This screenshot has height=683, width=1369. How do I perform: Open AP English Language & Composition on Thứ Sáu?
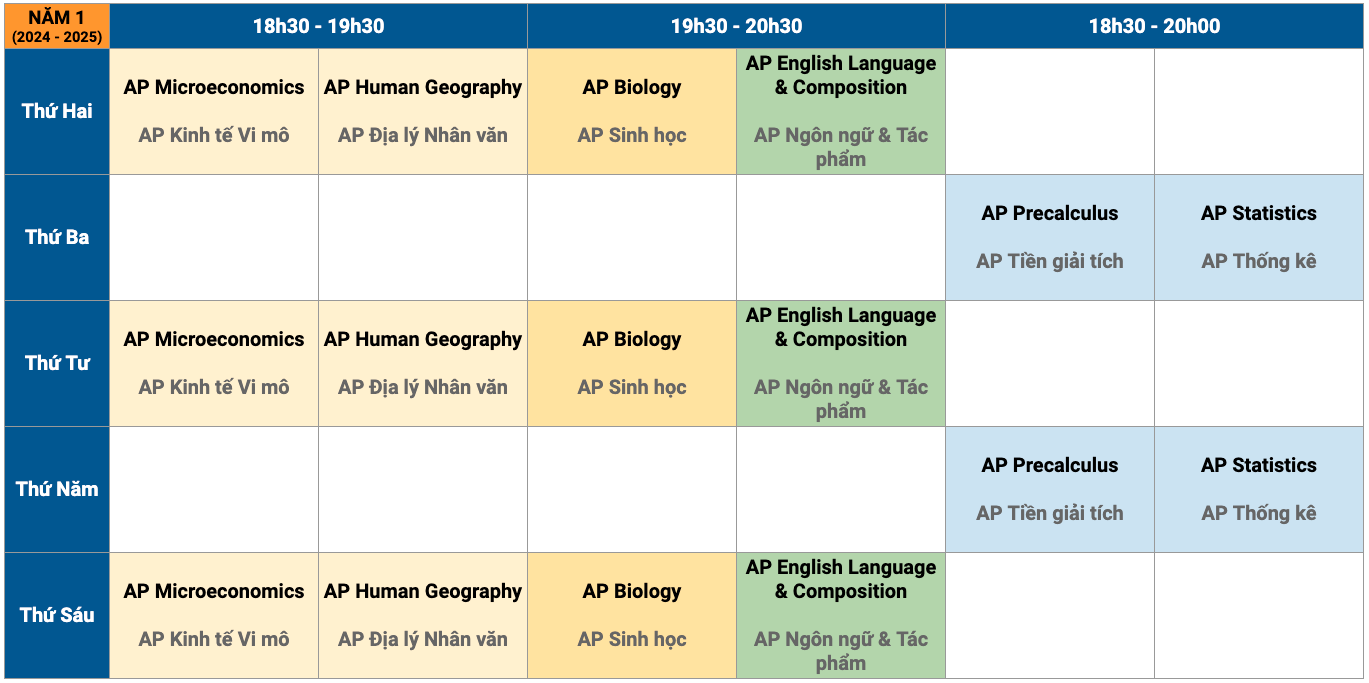point(841,615)
